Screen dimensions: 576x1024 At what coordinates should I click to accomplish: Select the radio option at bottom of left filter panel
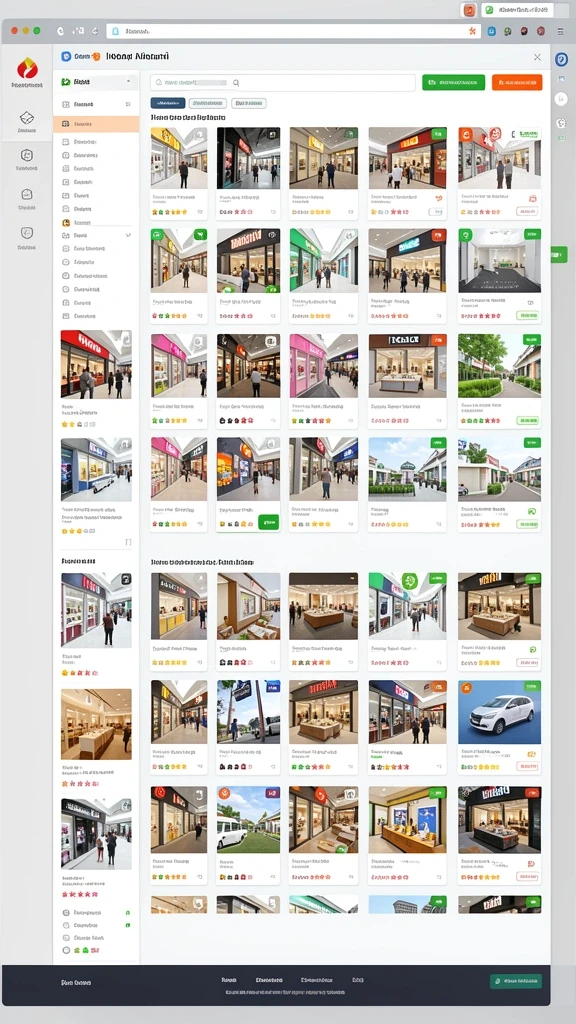[66, 951]
